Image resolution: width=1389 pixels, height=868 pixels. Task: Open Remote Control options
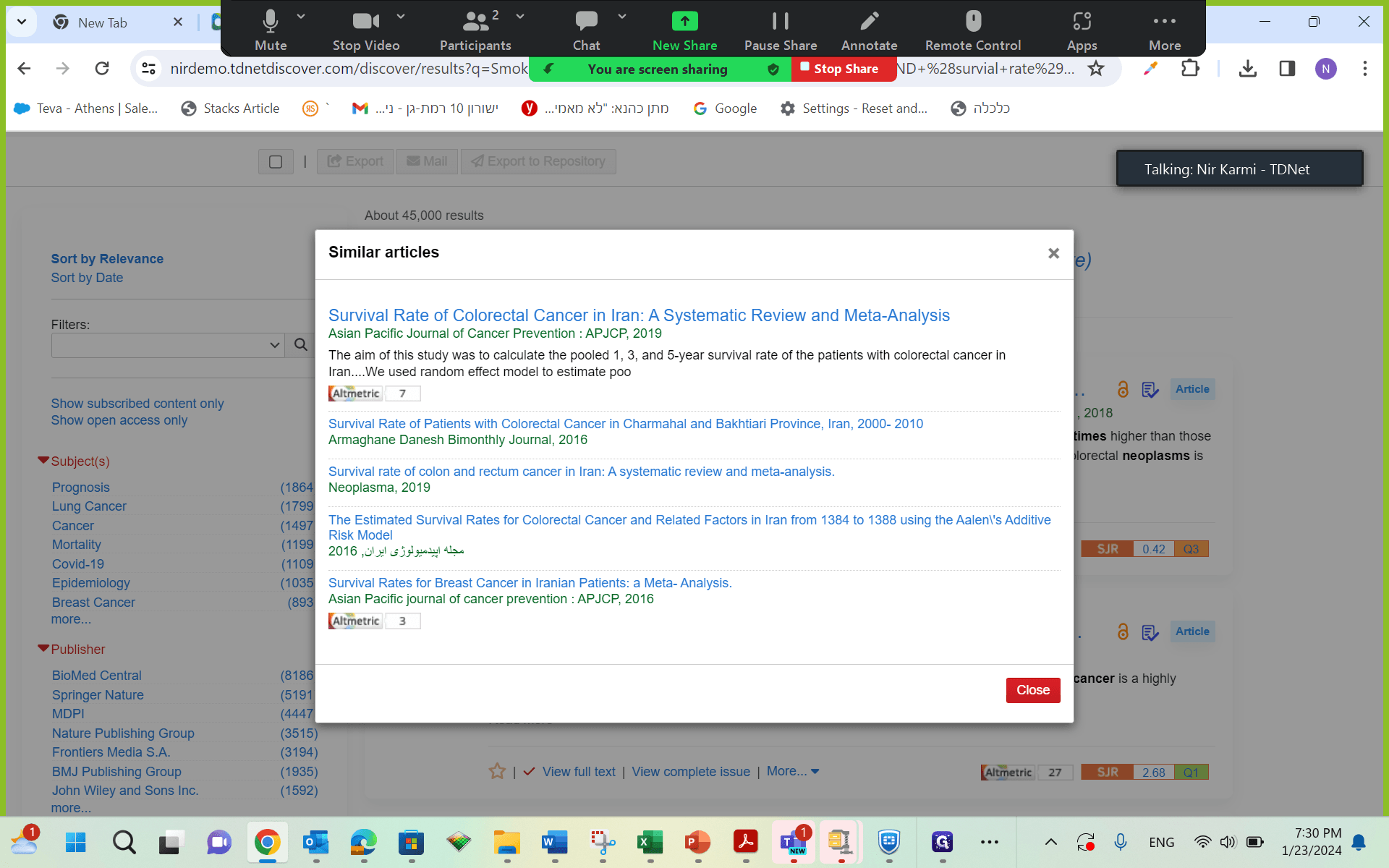click(973, 30)
